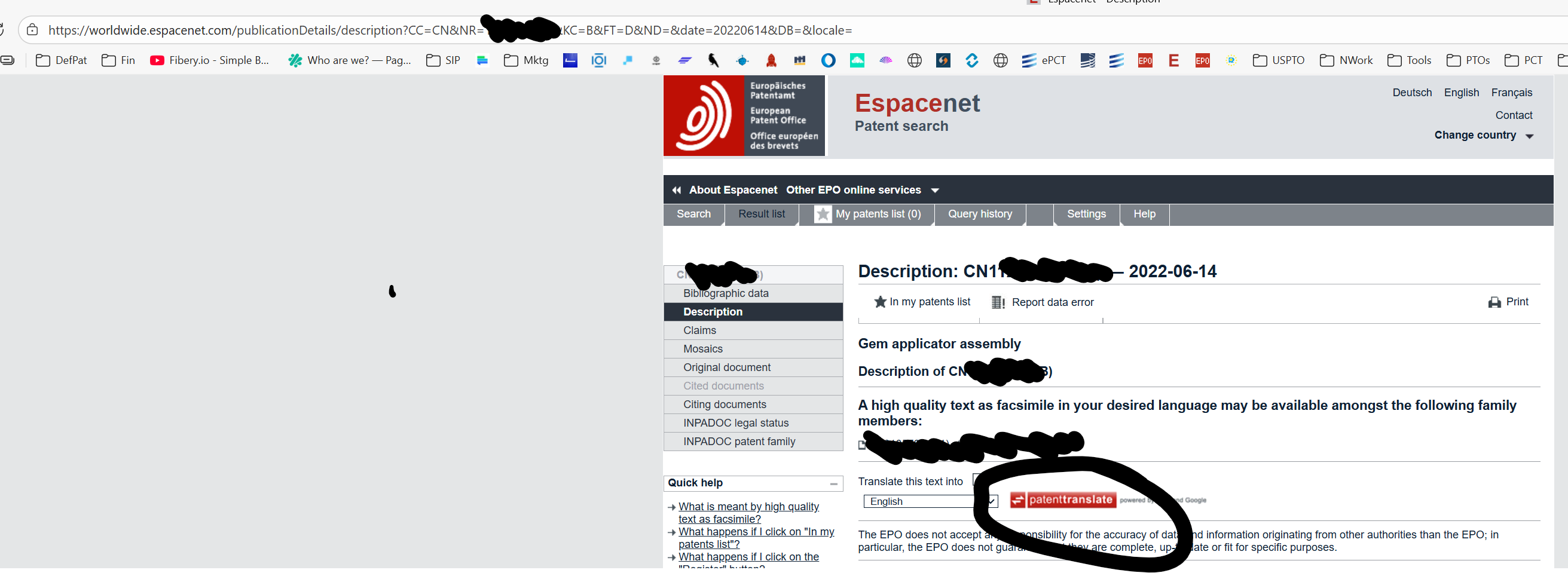Open the ePCT bookmark
The width and height of the screenshot is (1568, 573).
click(1043, 60)
